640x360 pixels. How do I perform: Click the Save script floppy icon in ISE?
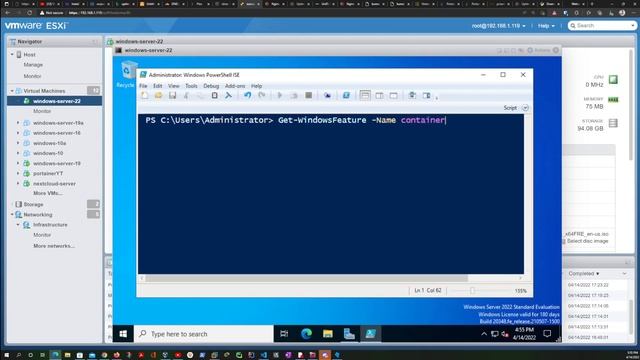coord(173,96)
